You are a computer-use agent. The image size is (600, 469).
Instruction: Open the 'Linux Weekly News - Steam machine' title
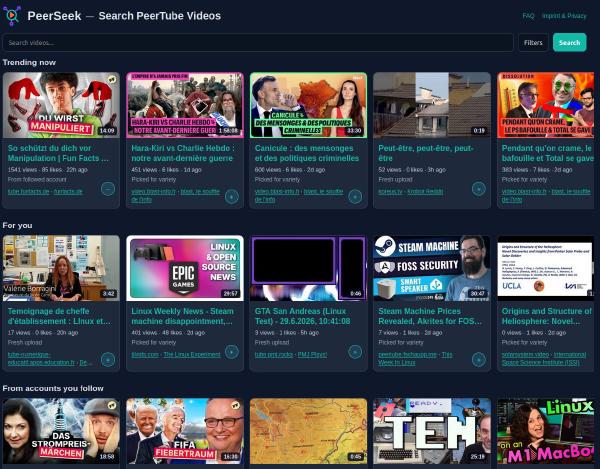[182, 316]
